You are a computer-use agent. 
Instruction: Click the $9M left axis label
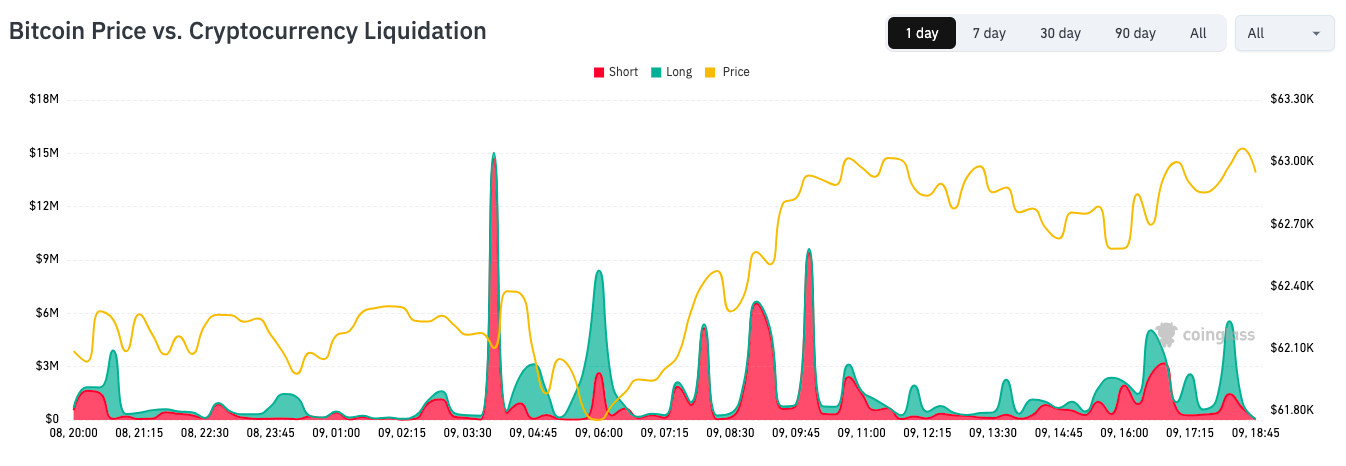(x=47, y=259)
